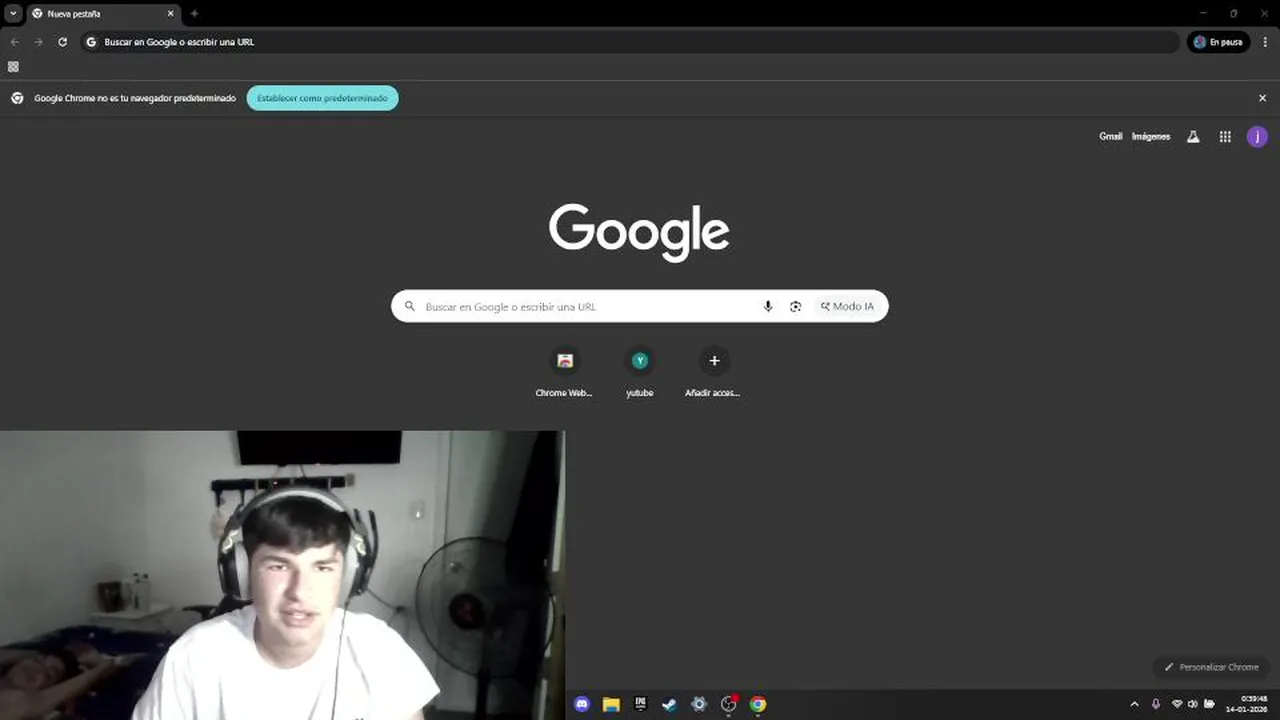Screen dimensions: 1280x720
Task: Open the Google apps grid
Action: [x=1225, y=137]
